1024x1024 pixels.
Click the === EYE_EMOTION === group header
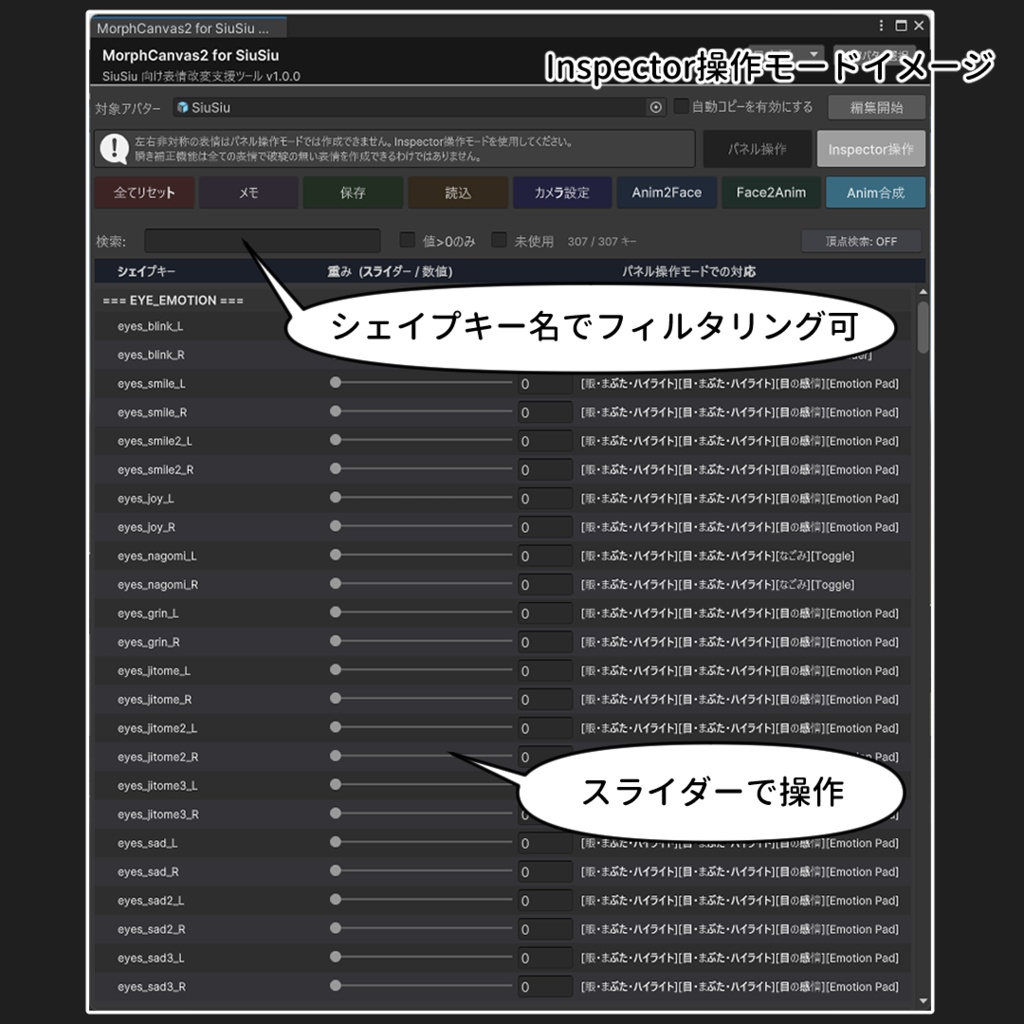click(173, 300)
